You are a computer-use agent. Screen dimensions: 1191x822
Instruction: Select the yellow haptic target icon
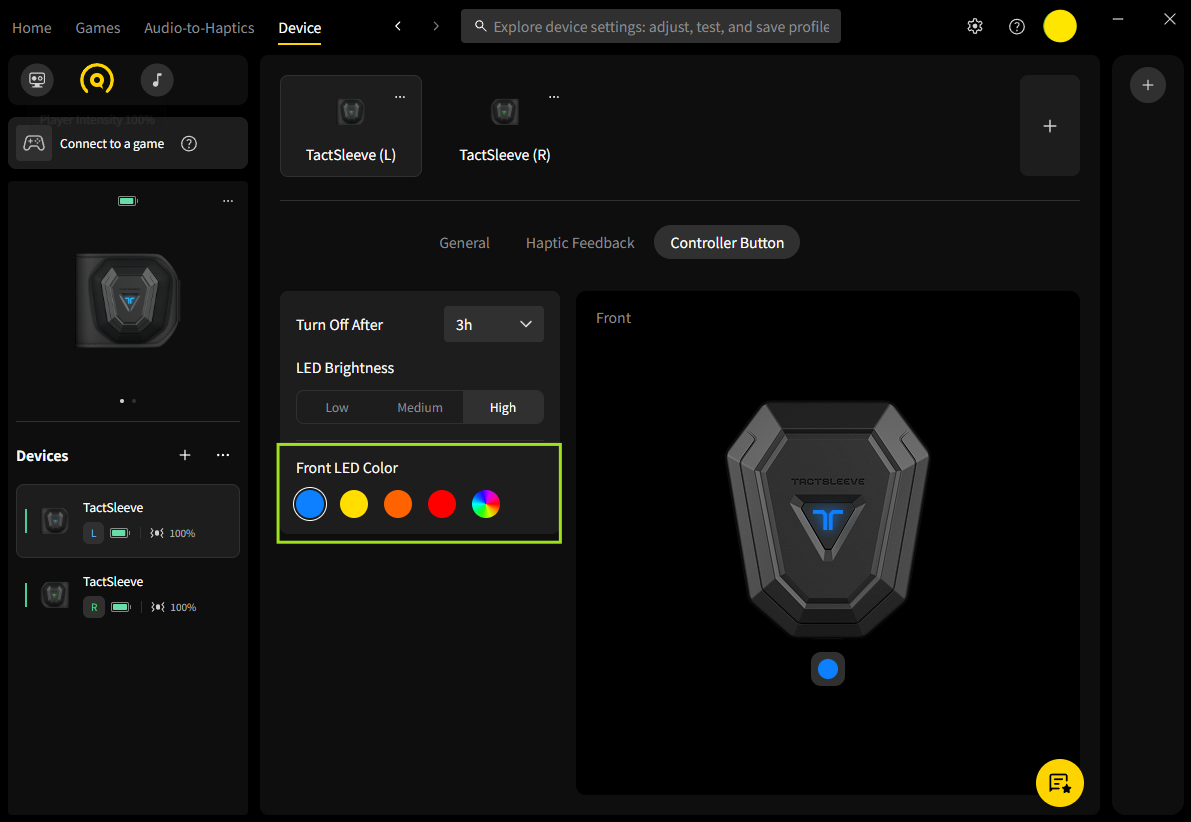[x=97, y=80]
